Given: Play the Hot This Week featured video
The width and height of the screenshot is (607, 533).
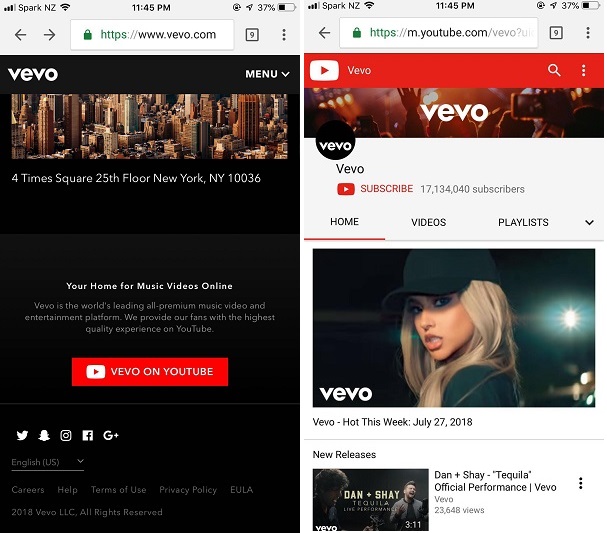Looking at the screenshot, I should 454,328.
